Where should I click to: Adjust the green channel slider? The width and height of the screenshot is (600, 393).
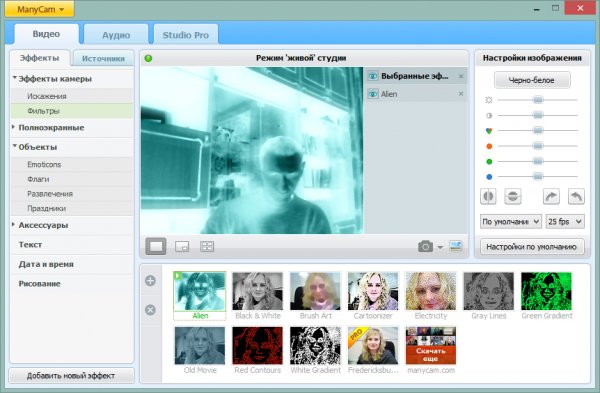pos(538,161)
